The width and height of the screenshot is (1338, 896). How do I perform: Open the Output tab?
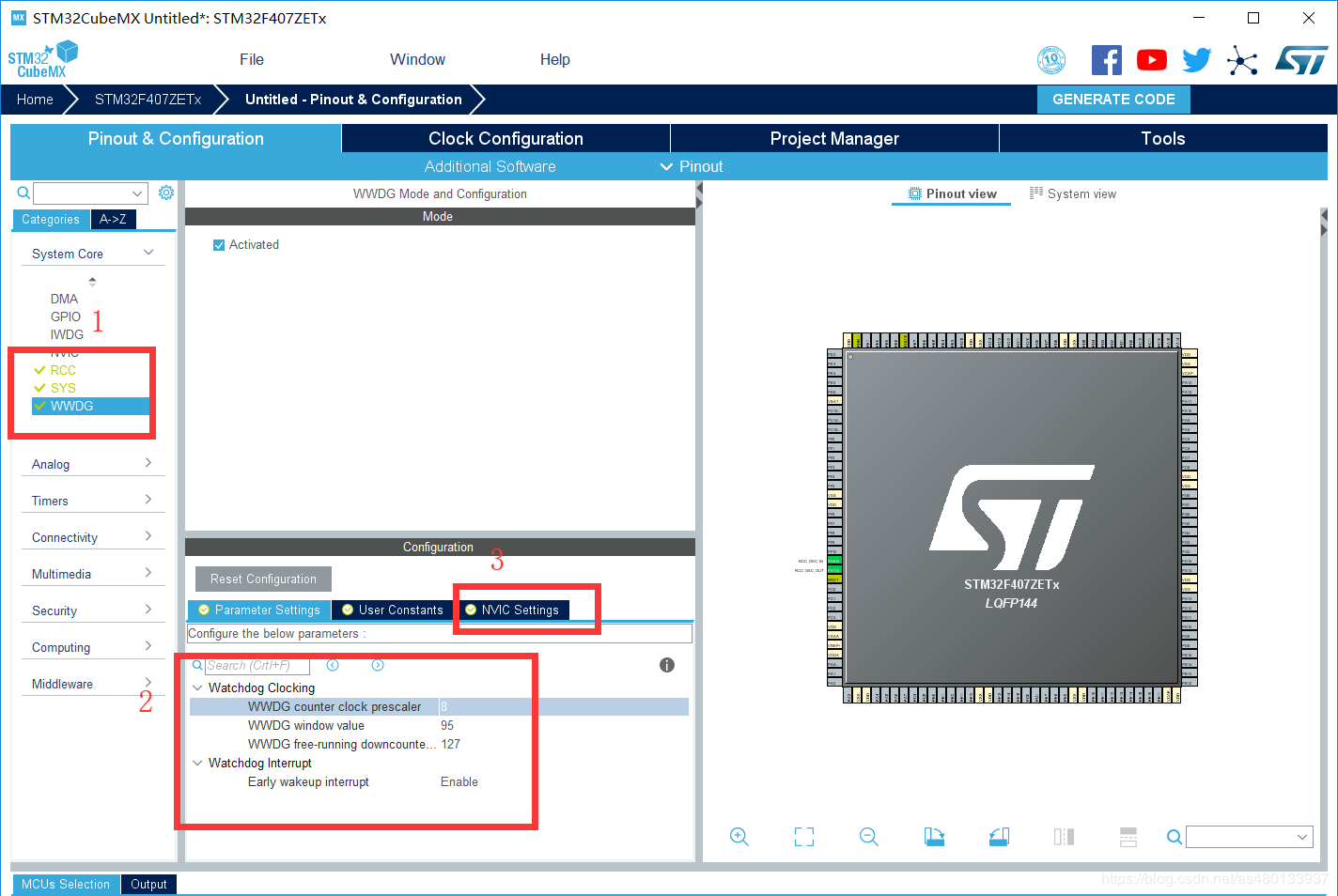click(x=148, y=884)
